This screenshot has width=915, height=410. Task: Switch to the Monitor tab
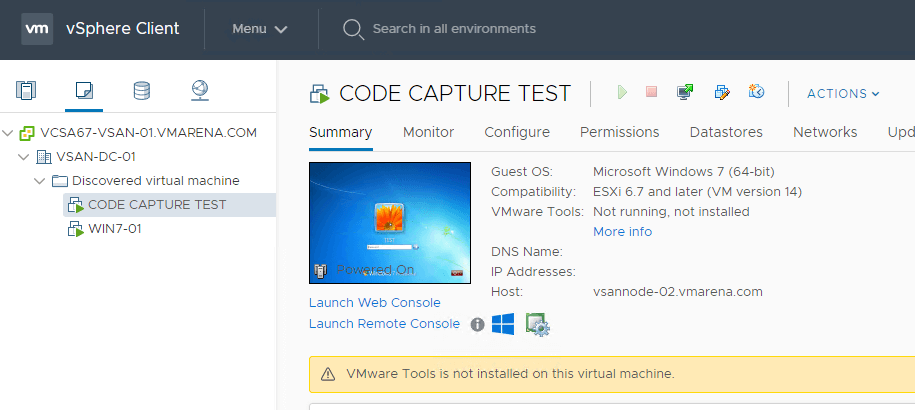428,132
